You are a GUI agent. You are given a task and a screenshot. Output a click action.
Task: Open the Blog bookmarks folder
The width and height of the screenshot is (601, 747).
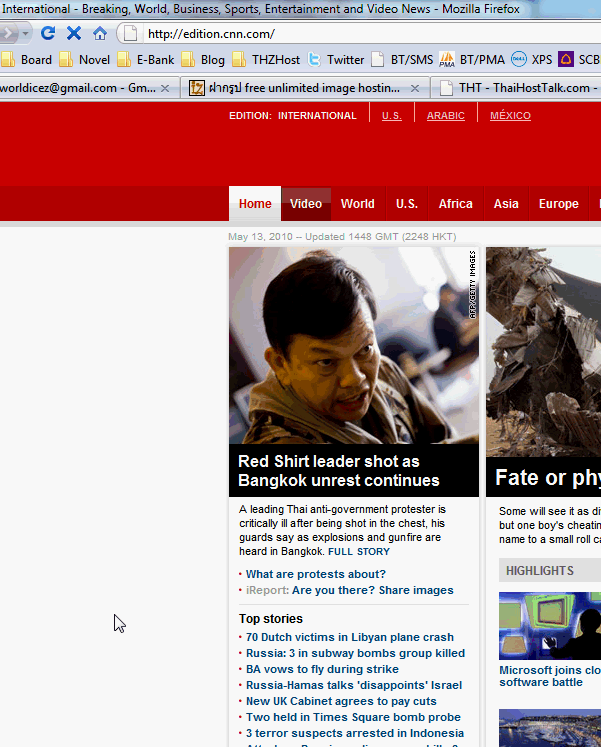202,60
